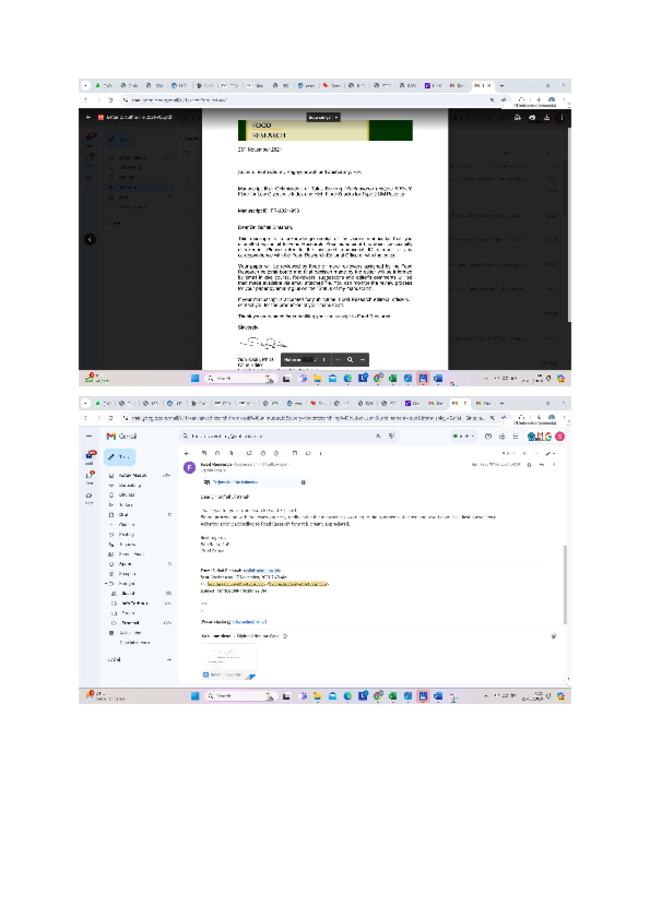Click the PDF preview window's vertical scrollbar
The width and height of the screenshot is (650, 919).
569,223
